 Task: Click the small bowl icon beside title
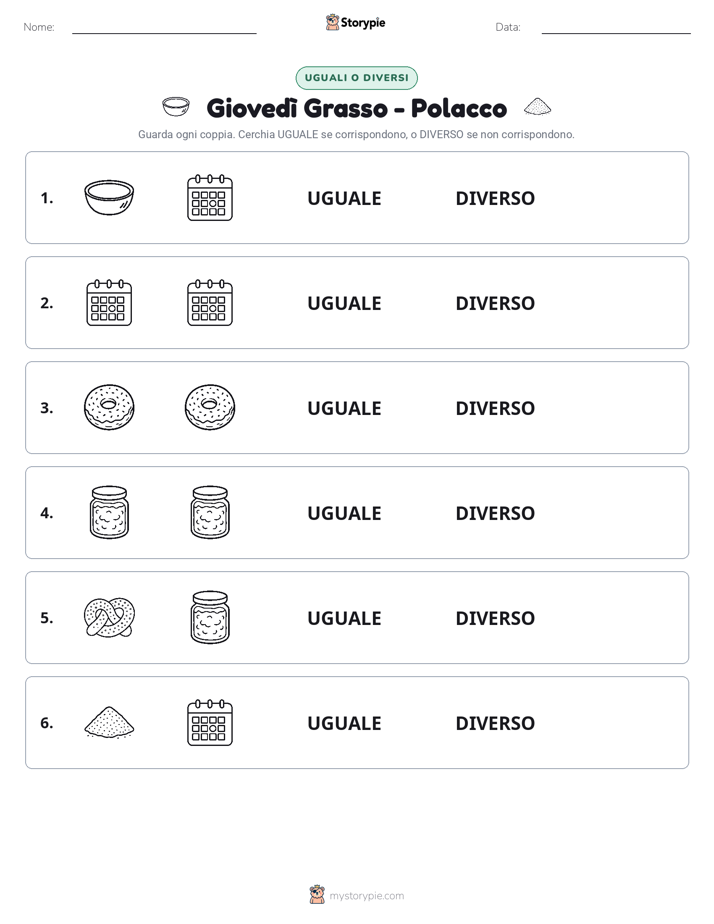click(176, 107)
